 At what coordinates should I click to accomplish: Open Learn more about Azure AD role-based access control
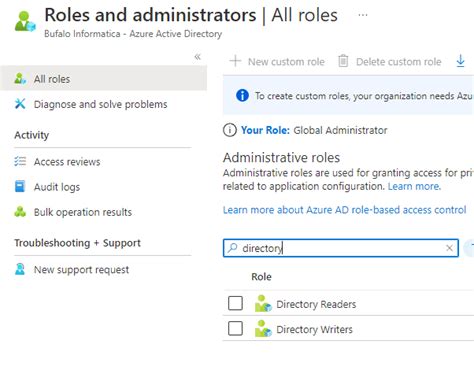344,210
